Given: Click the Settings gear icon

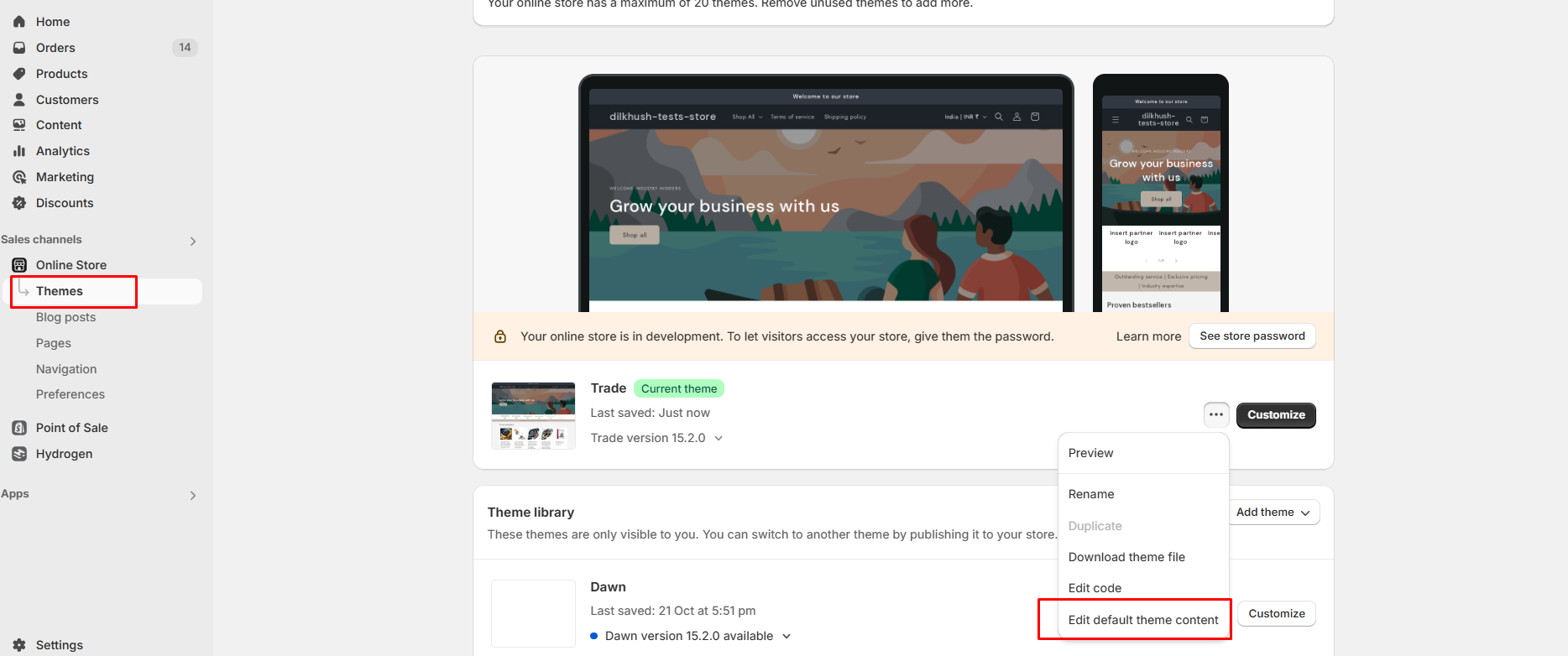Looking at the screenshot, I should [x=19, y=645].
